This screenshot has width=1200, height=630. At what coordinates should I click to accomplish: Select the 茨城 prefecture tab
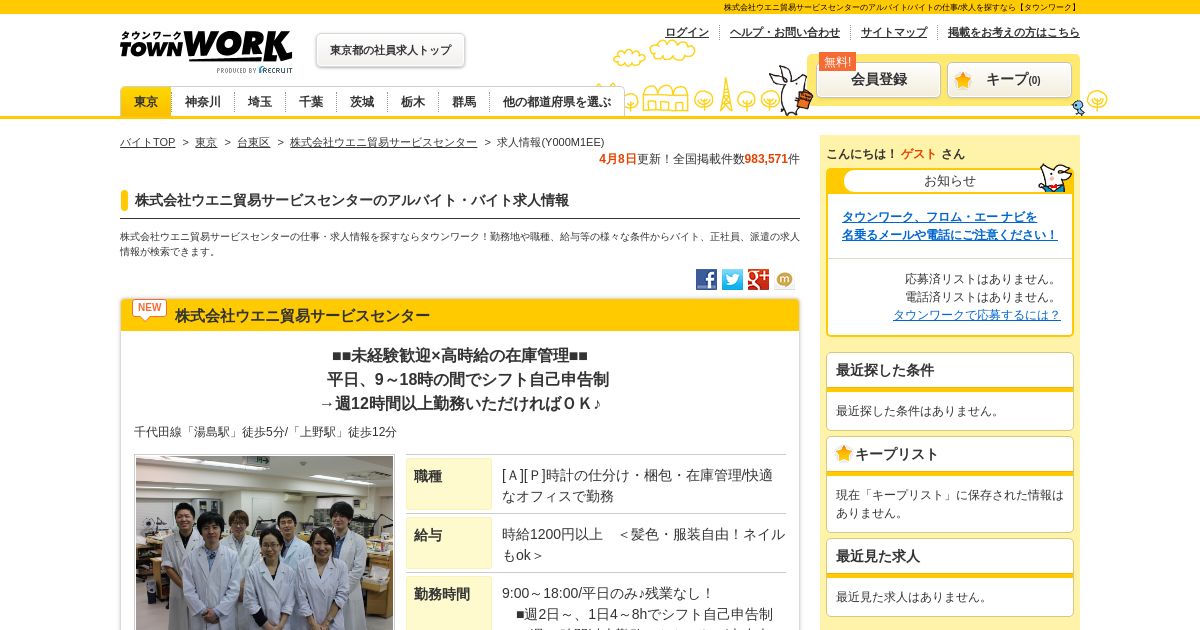coord(362,102)
